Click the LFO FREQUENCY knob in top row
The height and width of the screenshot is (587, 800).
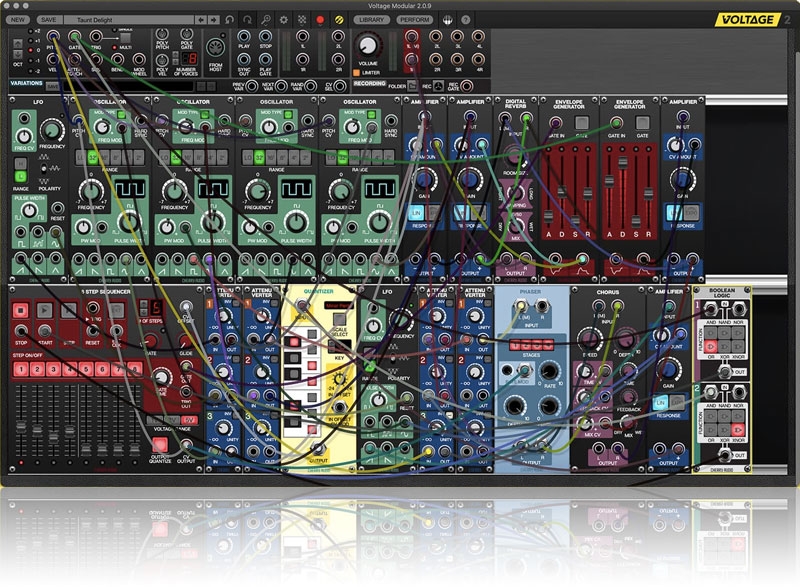pyautogui.click(x=52, y=130)
